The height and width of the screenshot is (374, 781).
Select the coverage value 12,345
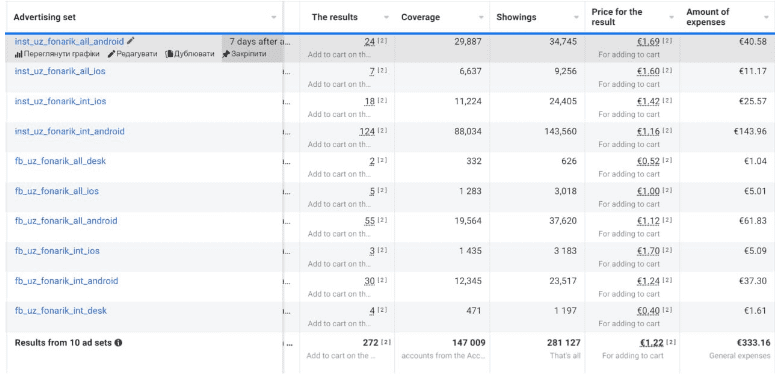tap(468, 281)
